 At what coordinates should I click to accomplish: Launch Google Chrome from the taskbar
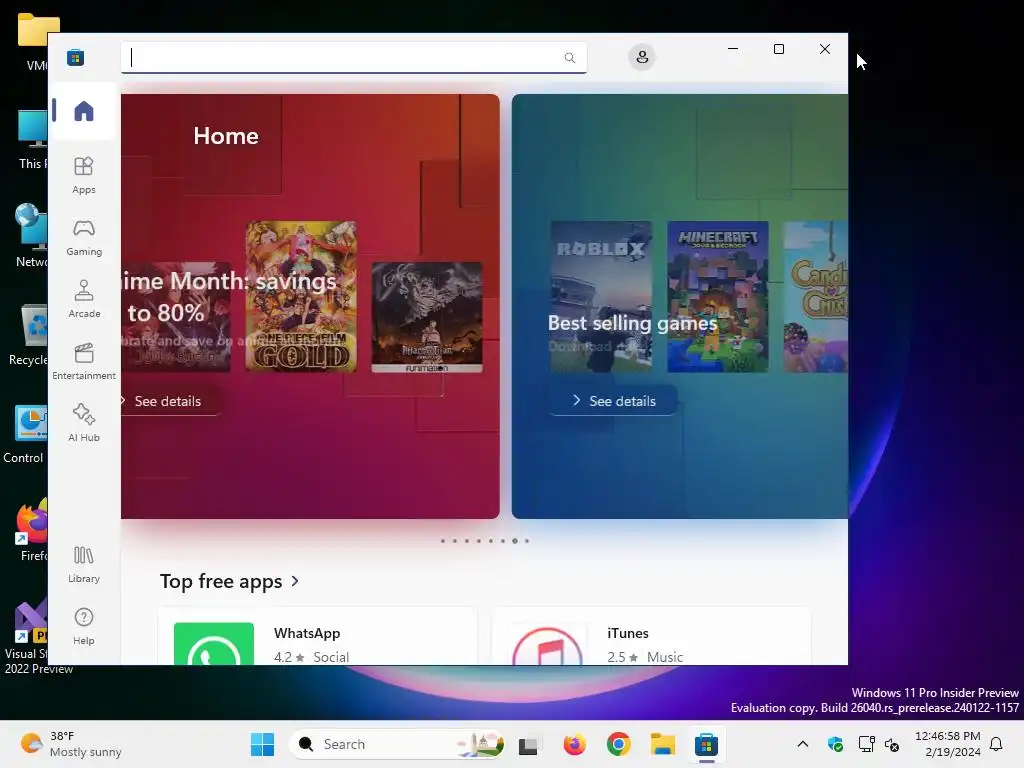[x=618, y=744]
